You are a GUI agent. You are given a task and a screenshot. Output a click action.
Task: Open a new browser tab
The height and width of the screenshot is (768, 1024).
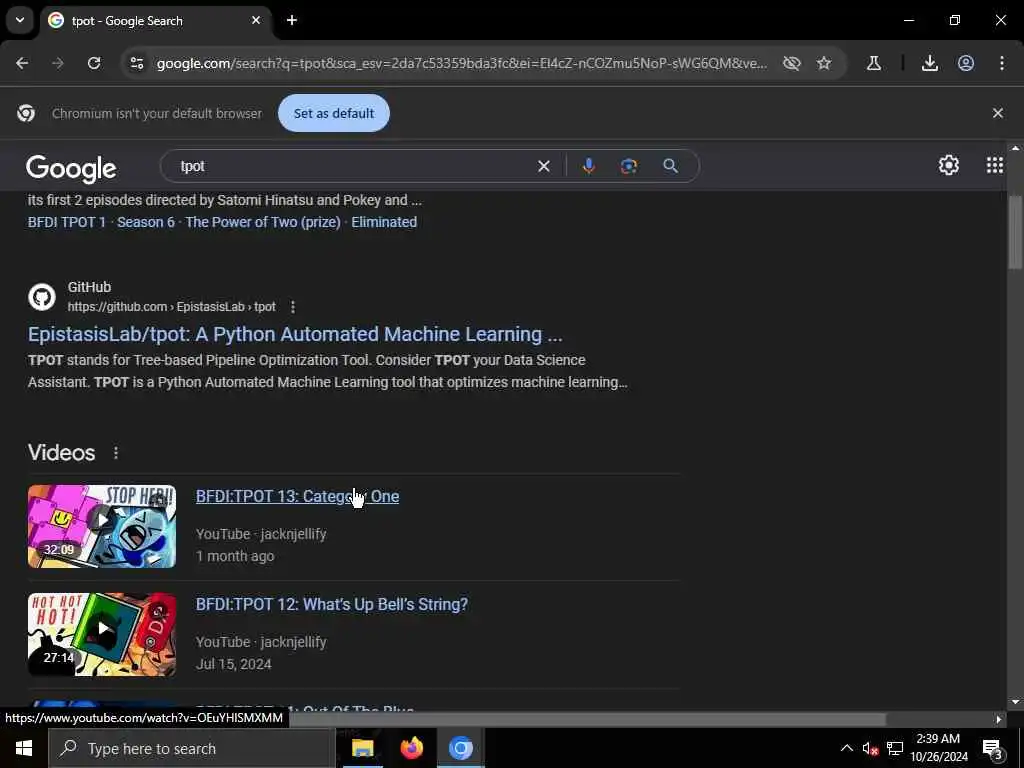point(292,20)
